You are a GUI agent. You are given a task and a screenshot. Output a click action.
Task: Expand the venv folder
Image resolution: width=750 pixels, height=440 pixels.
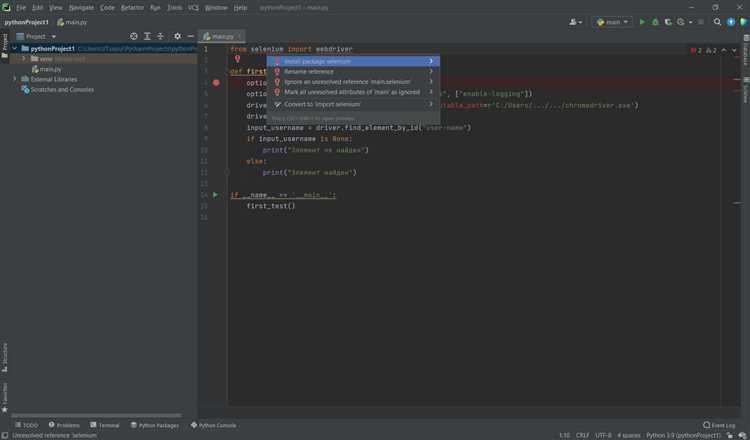[x=23, y=59]
